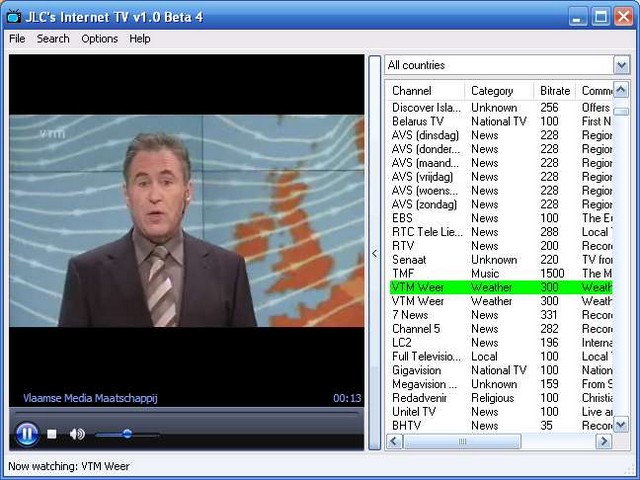The image size is (640, 480).
Task: Click the channel list scroll down arrow
Action: tap(621, 424)
